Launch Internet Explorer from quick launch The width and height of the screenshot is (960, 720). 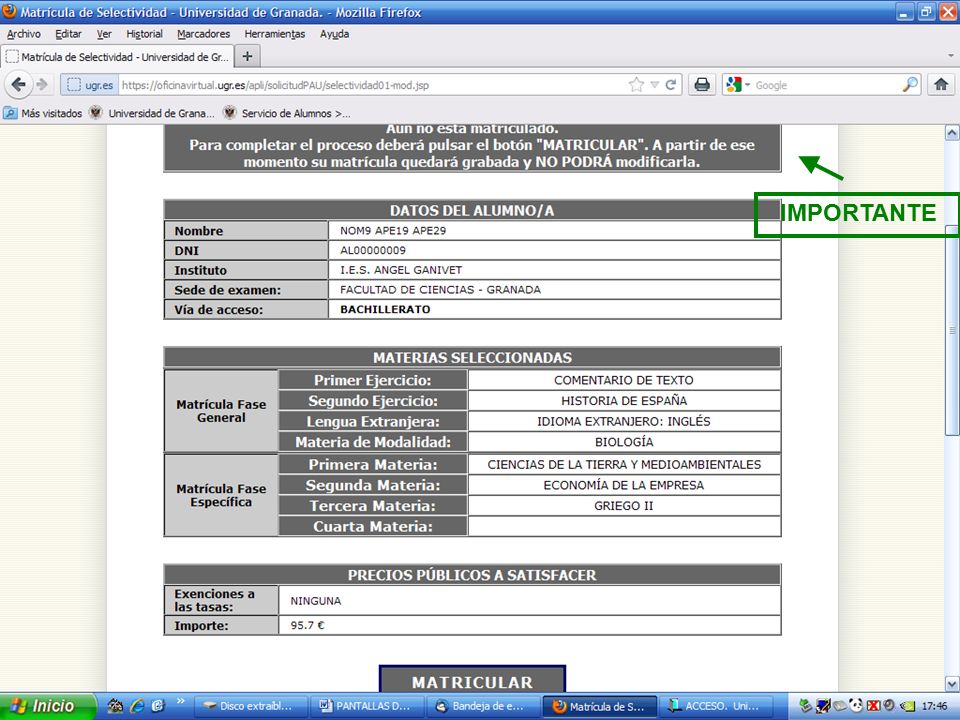(137, 706)
